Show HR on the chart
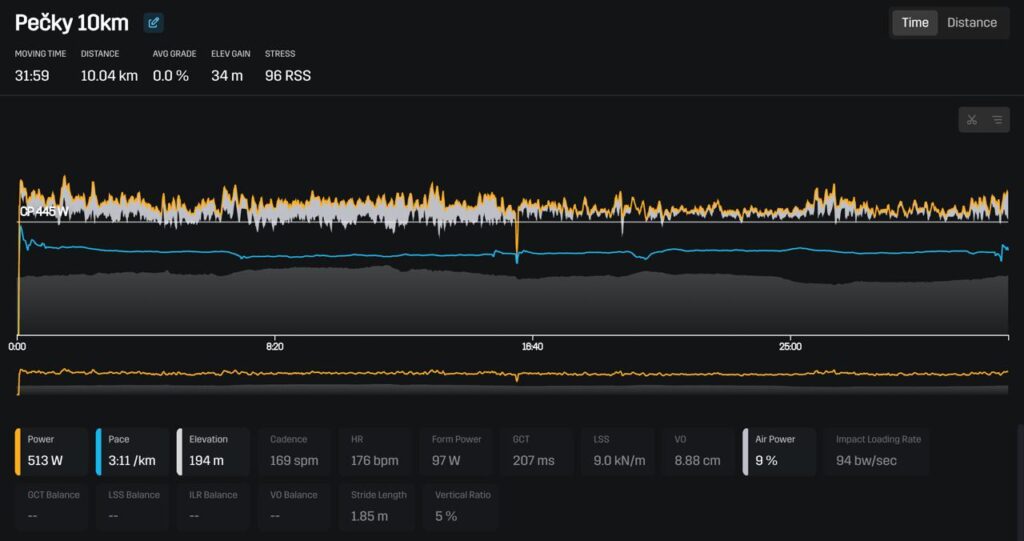Viewport: 1024px width, 541px height. point(375,451)
